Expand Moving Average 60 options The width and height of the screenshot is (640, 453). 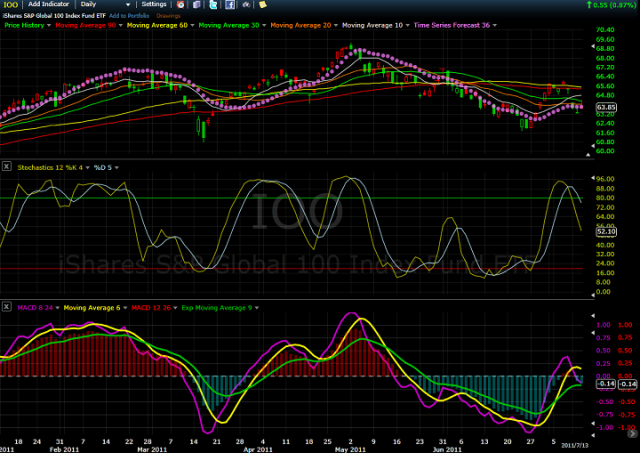point(192,25)
